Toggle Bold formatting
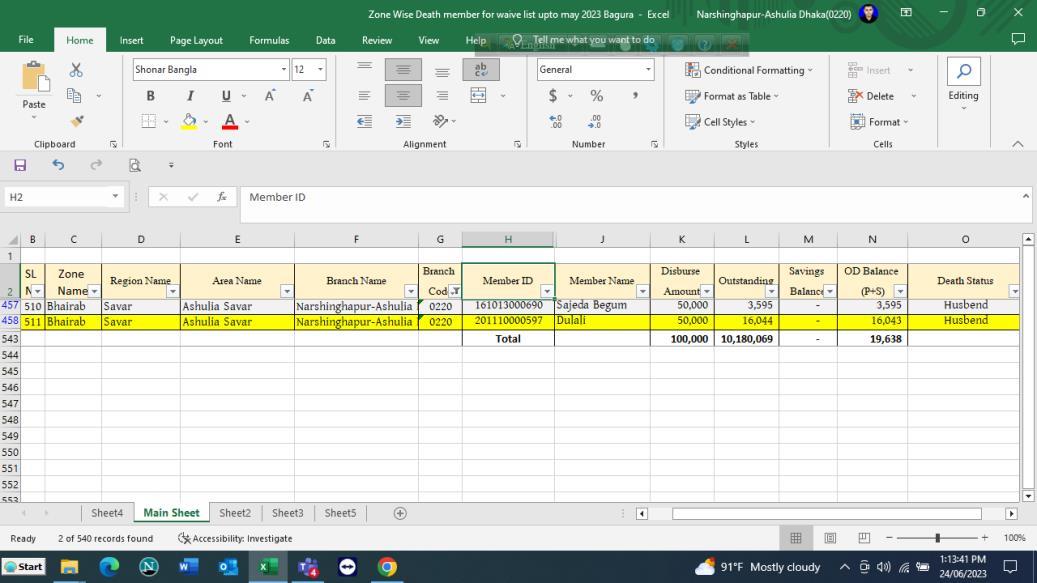This screenshot has width=1037, height=583. pos(150,96)
